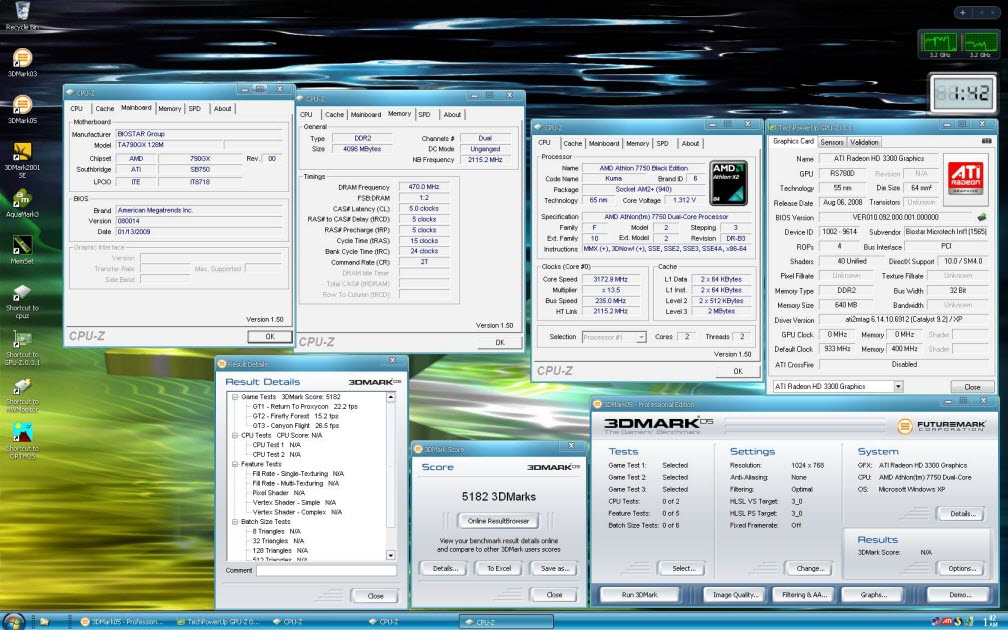Switch to the 3DMark05 - Professional taskbar button
Viewport: 1008px width, 630px height.
[x=124, y=622]
